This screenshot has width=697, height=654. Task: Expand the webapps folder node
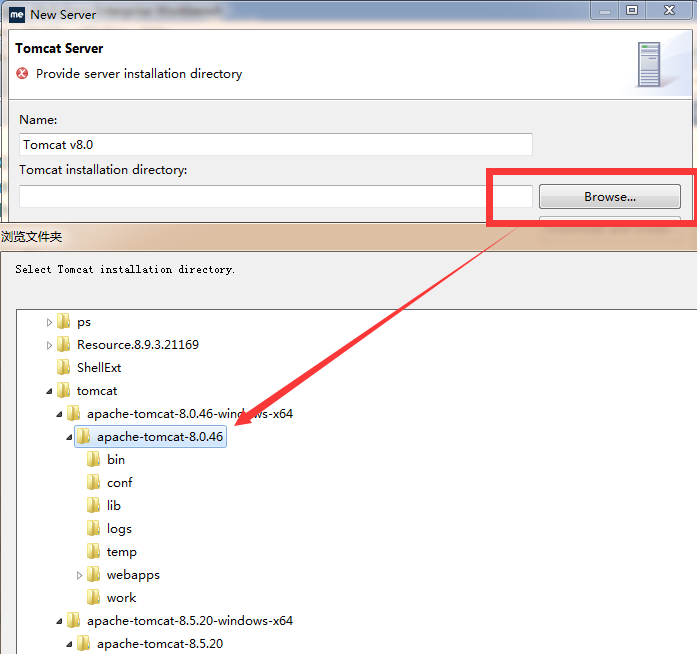(79, 575)
